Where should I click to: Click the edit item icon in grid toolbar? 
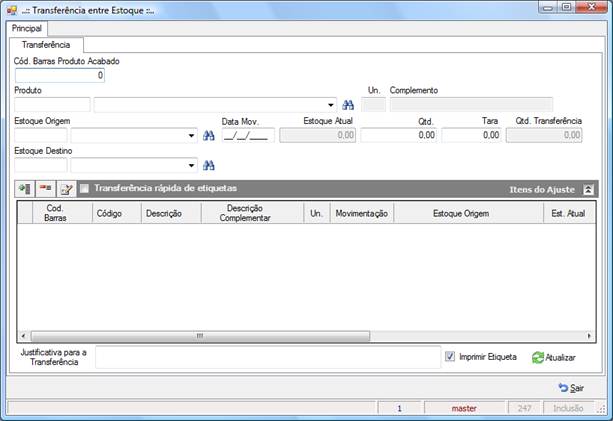[66, 189]
